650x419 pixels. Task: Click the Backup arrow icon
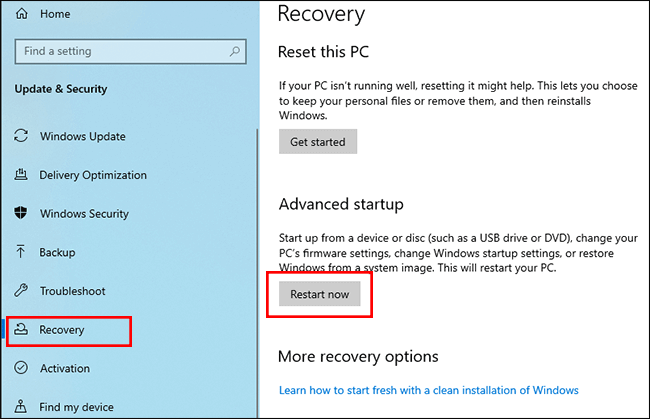pos(20,253)
